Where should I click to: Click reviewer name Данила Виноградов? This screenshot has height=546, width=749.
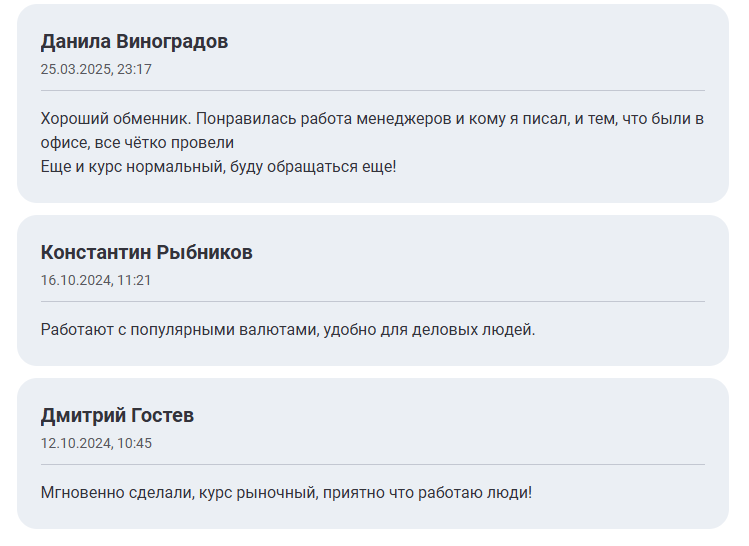coord(134,42)
